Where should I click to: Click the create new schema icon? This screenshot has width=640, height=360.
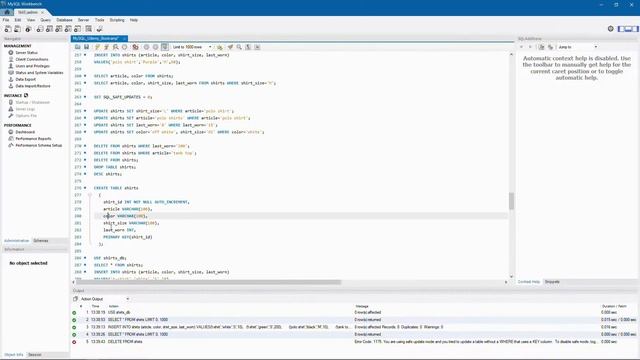point(40,29)
